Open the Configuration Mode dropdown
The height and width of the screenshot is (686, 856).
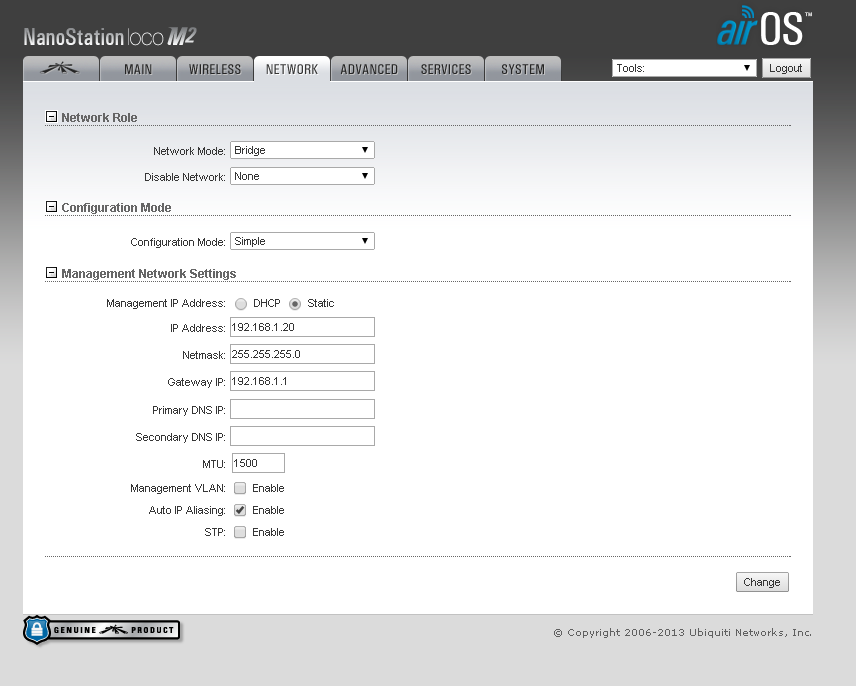(302, 241)
